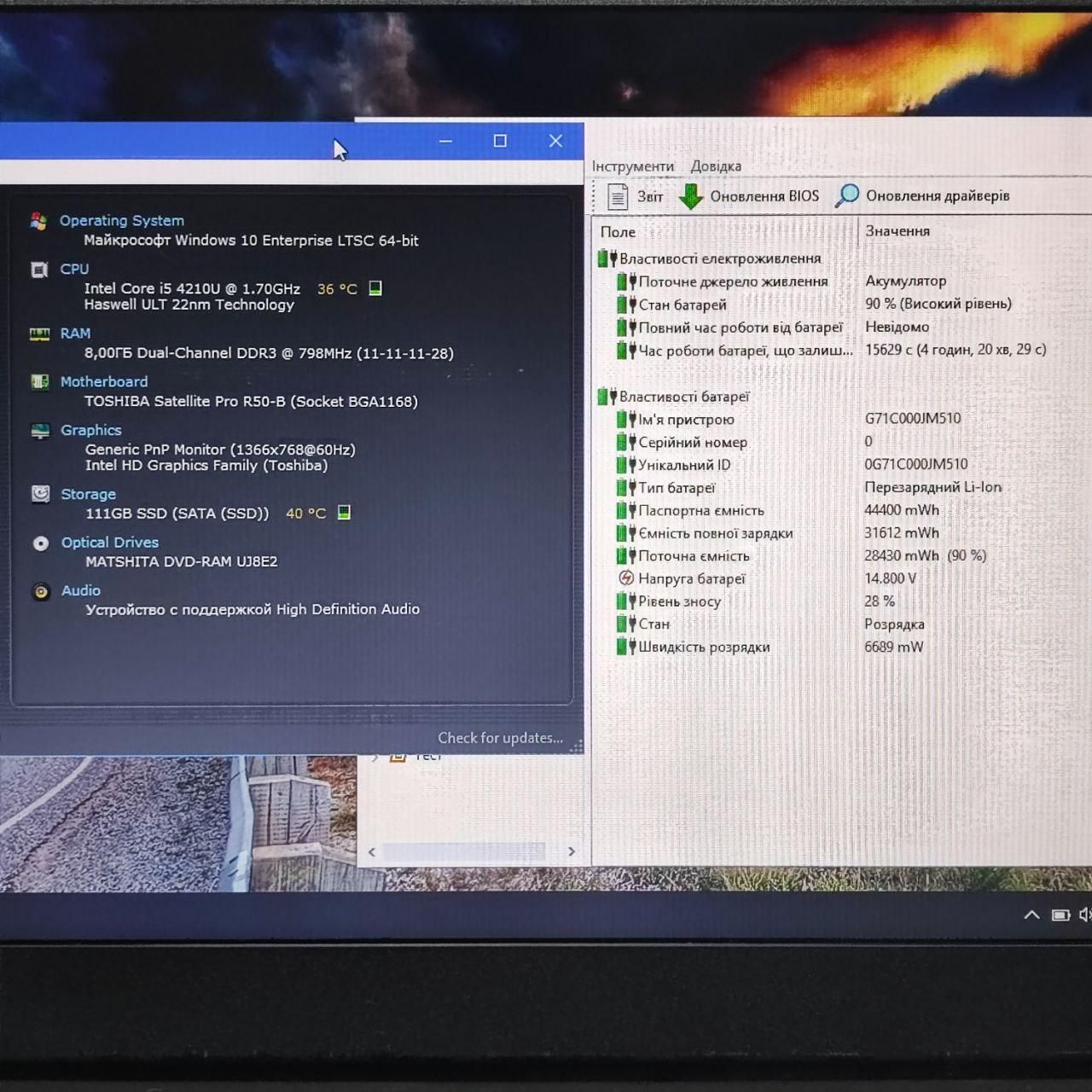Click the Operating System Windows flag icon

pyautogui.click(x=39, y=222)
